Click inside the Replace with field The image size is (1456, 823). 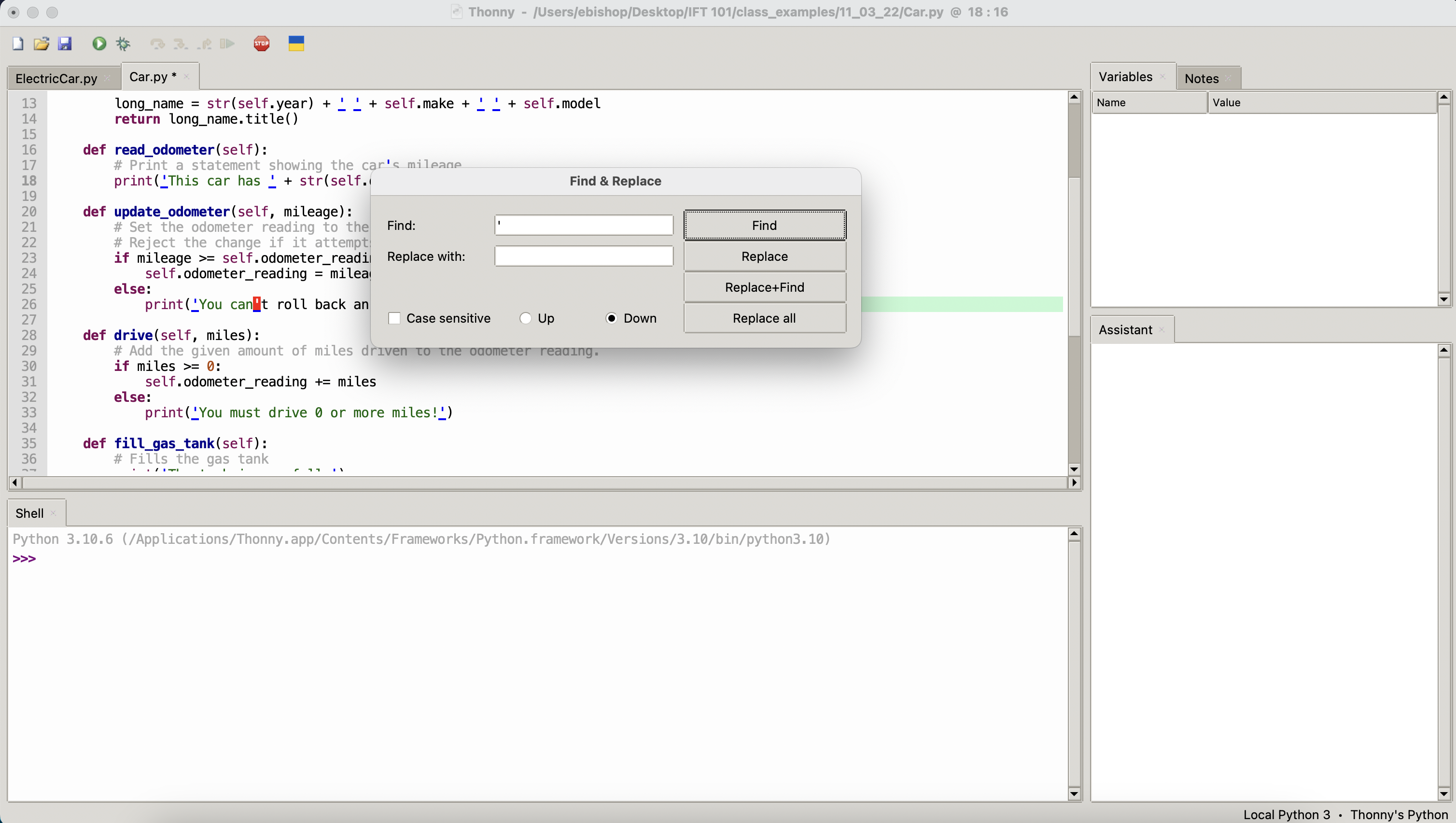[583, 255]
